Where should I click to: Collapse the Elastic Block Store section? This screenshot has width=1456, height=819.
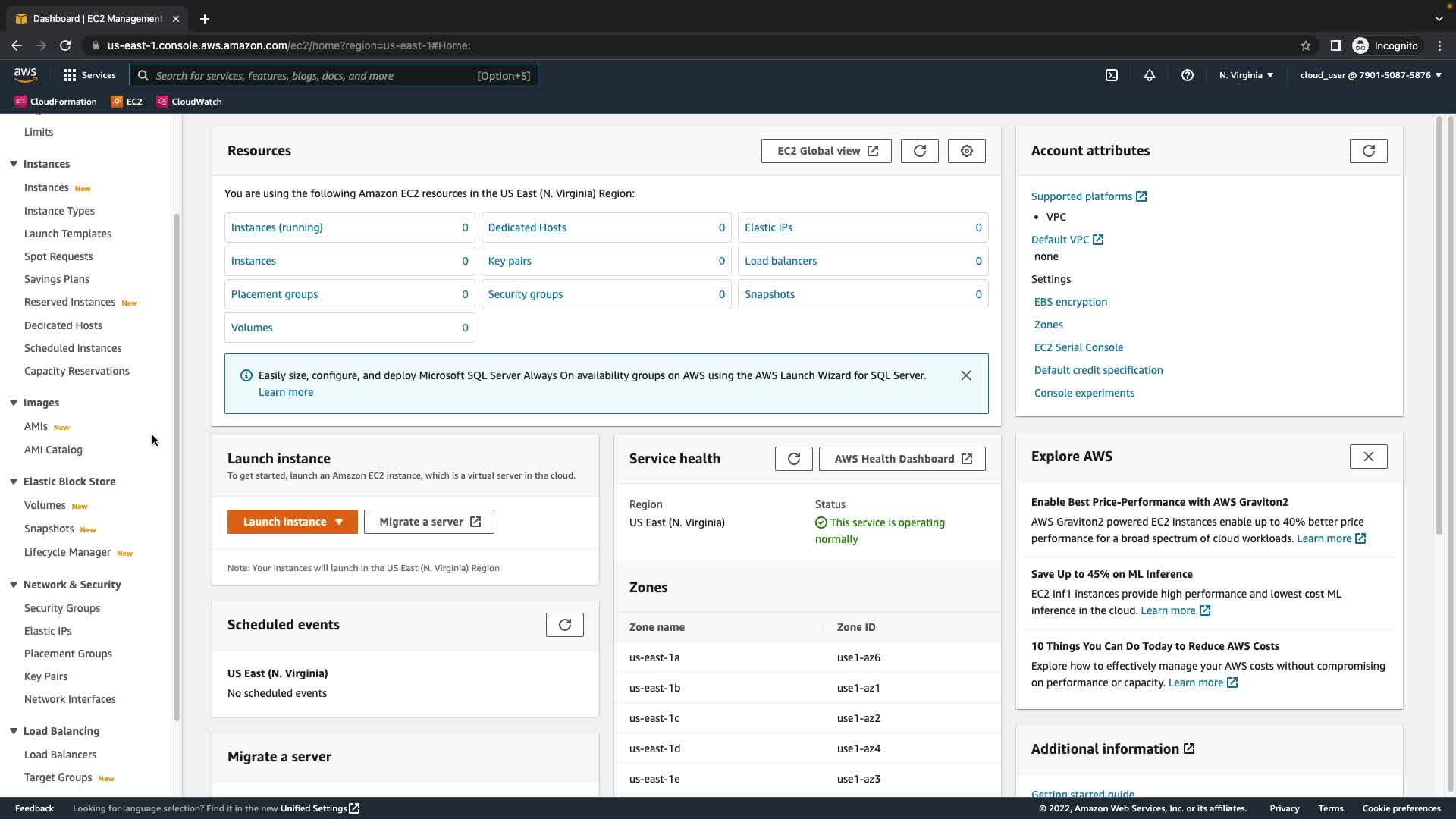coord(14,482)
